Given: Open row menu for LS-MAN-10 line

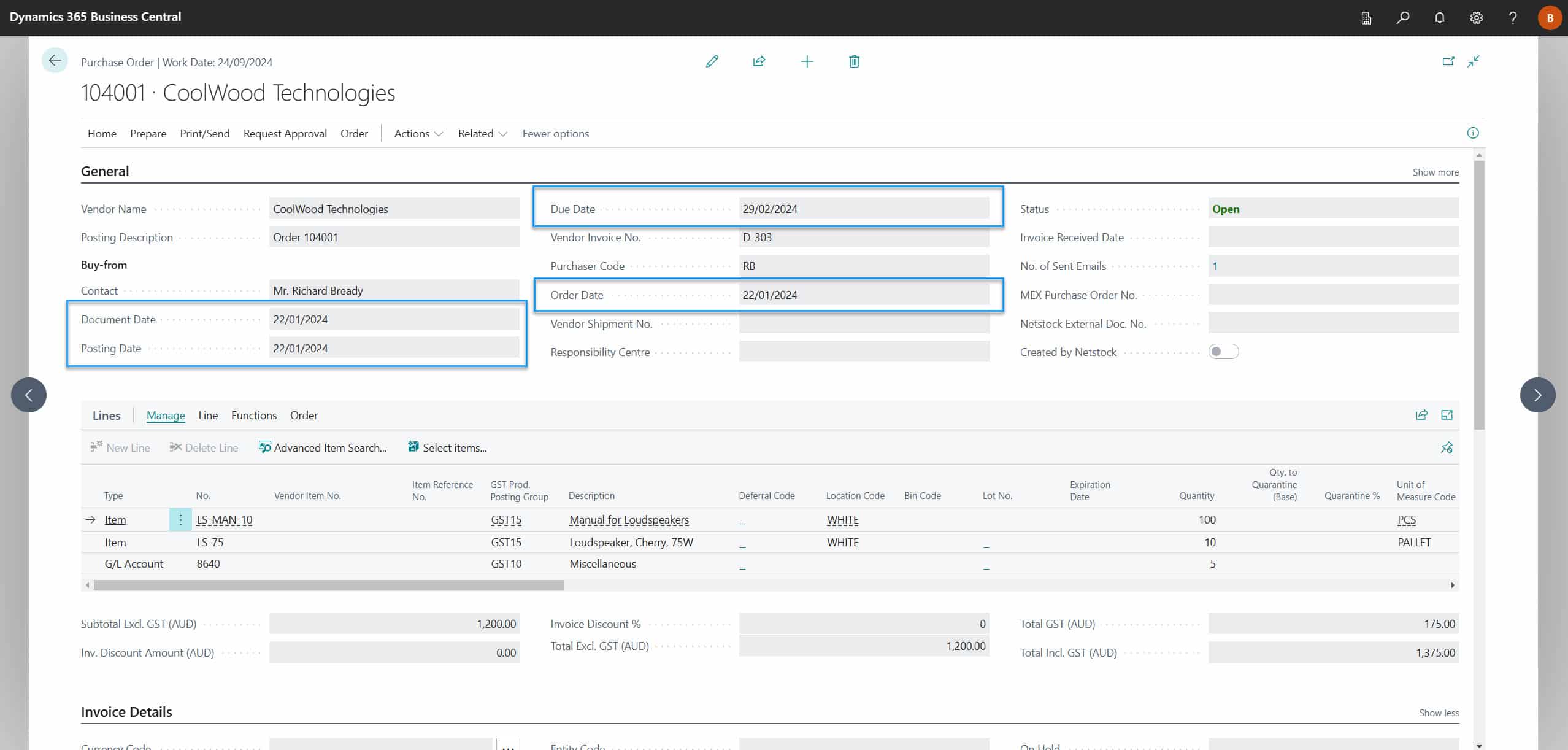Looking at the screenshot, I should click(180, 520).
